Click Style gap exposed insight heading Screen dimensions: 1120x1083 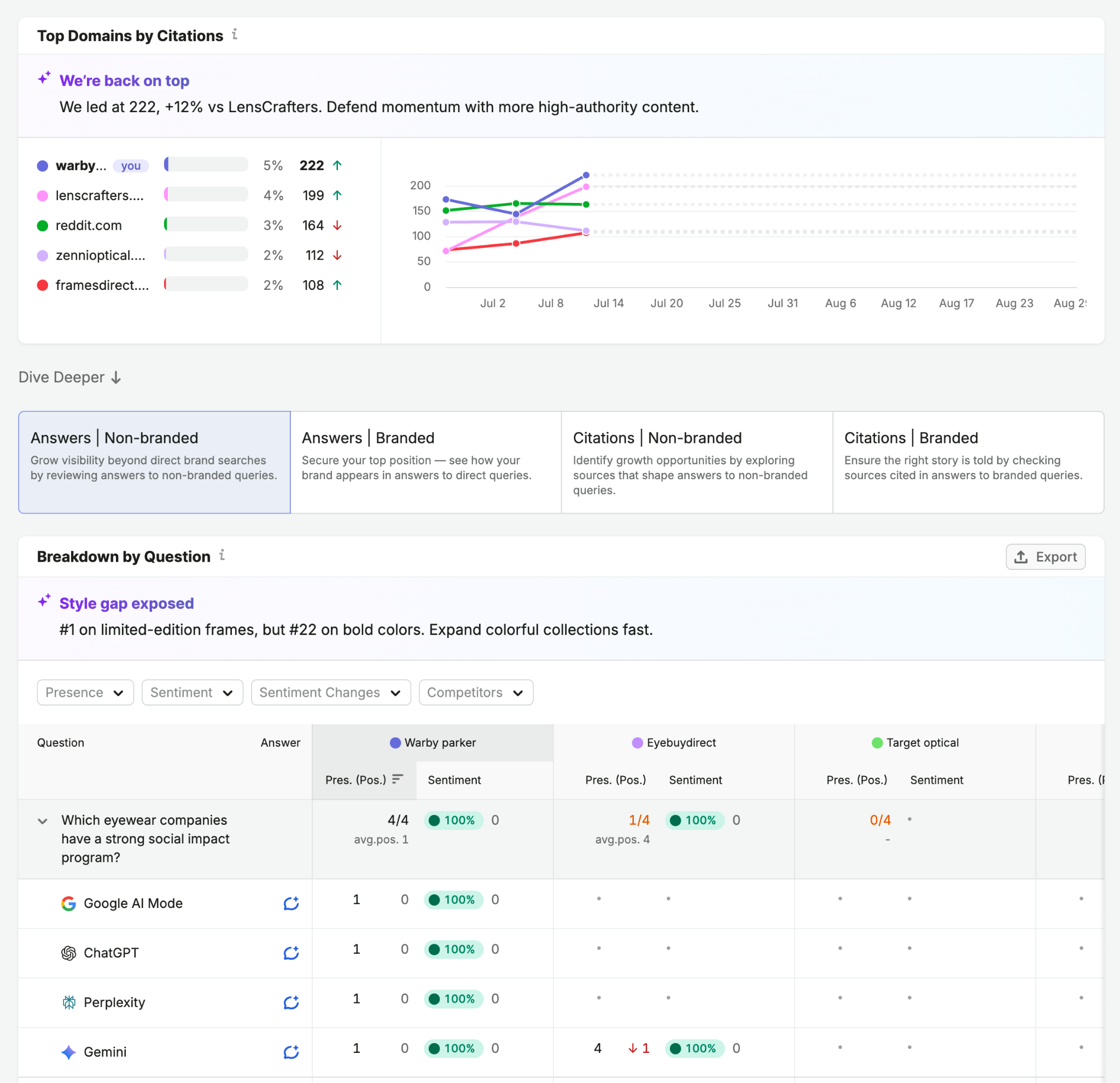click(126, 603)
